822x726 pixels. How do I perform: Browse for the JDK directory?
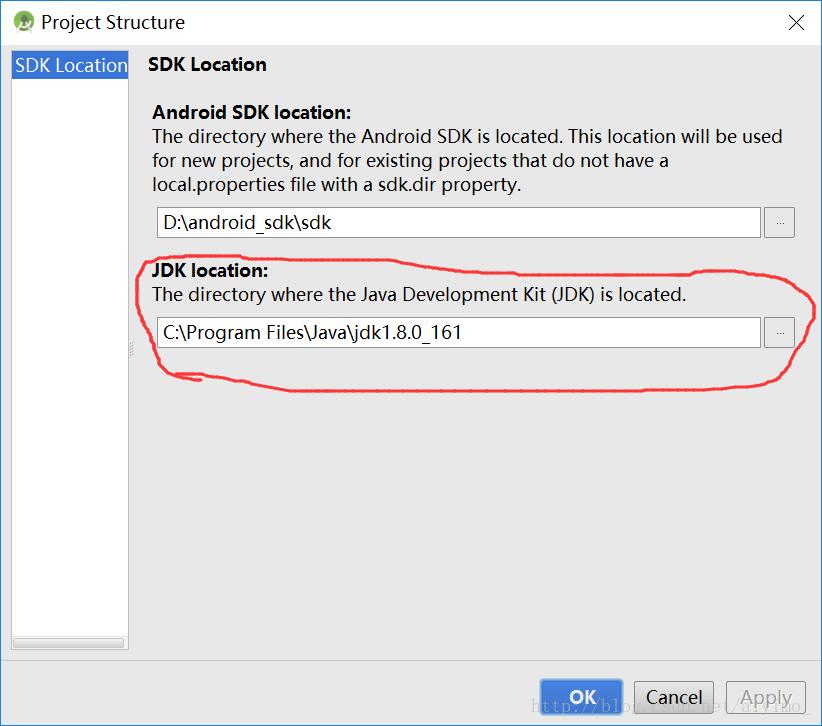pos(779,333)
